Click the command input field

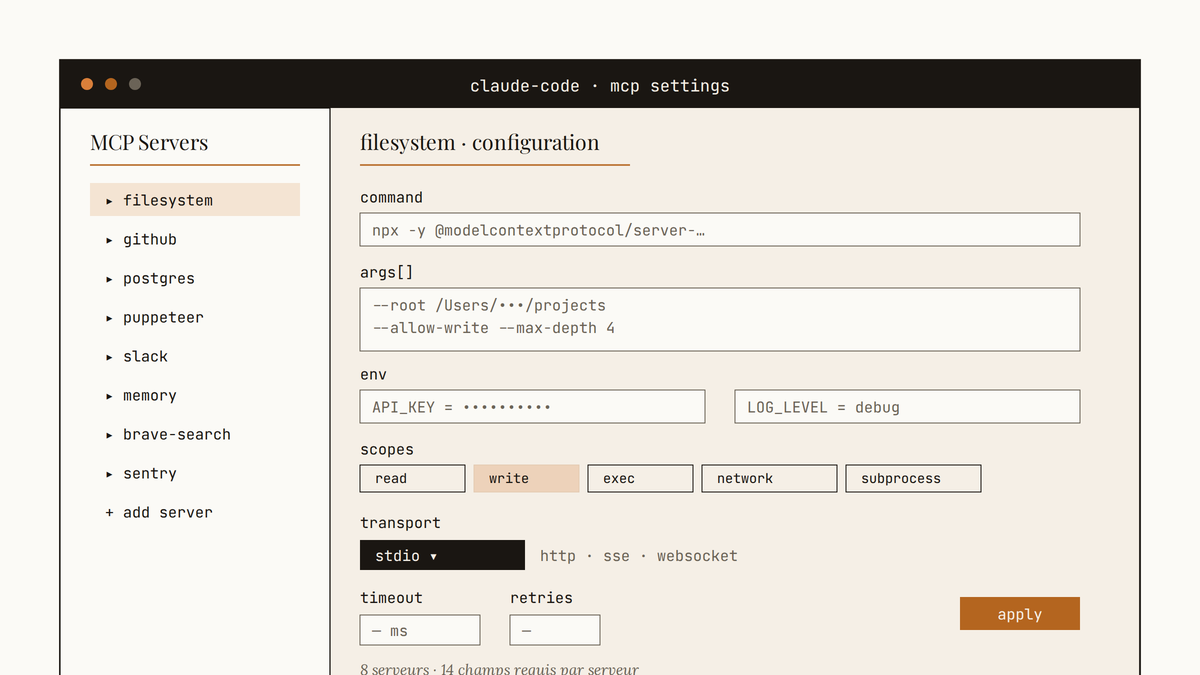pyautogui.click(x=720, y=229)
